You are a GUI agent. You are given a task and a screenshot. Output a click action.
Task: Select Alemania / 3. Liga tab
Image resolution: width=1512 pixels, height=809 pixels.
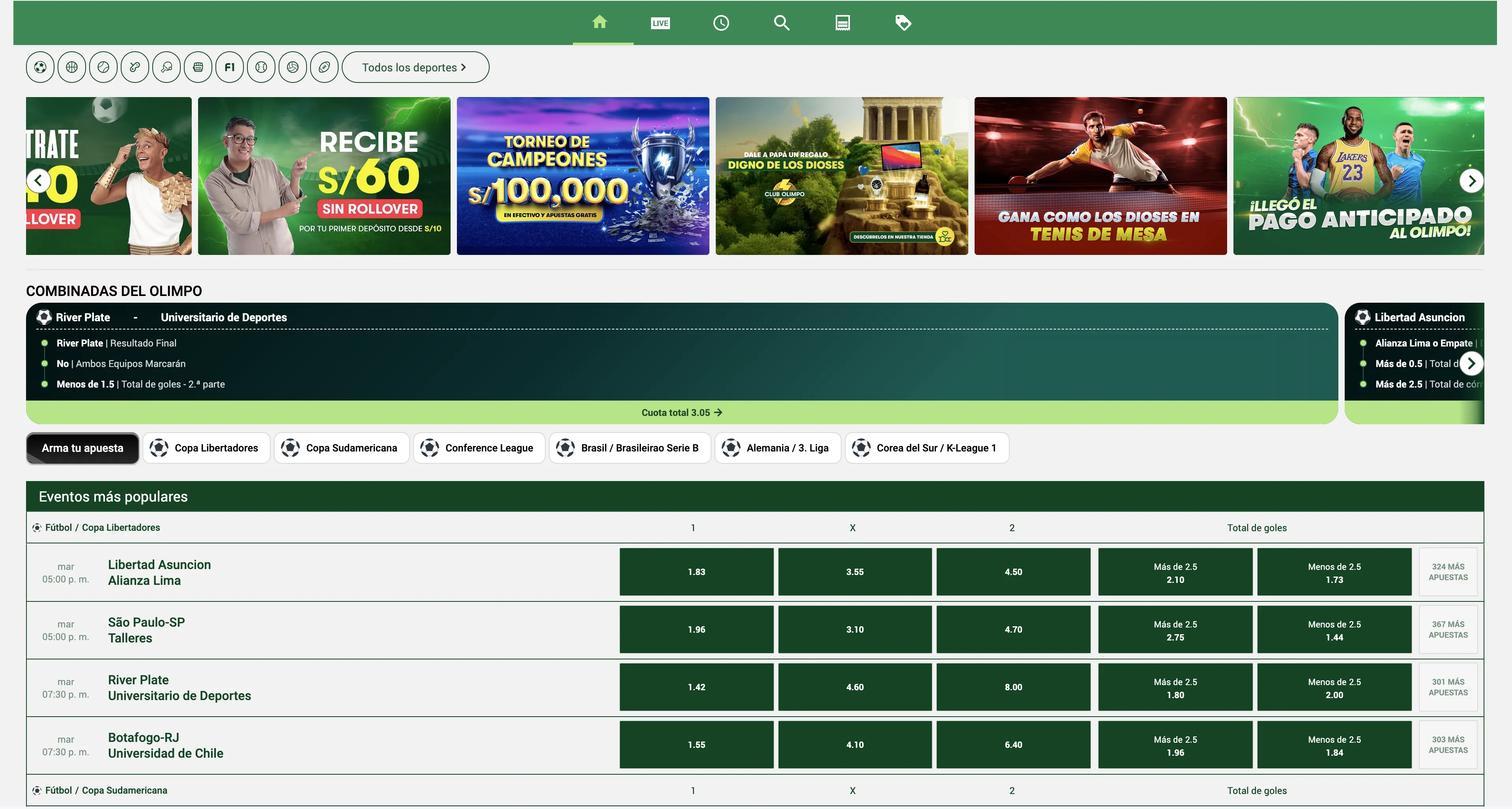point(778,448)
